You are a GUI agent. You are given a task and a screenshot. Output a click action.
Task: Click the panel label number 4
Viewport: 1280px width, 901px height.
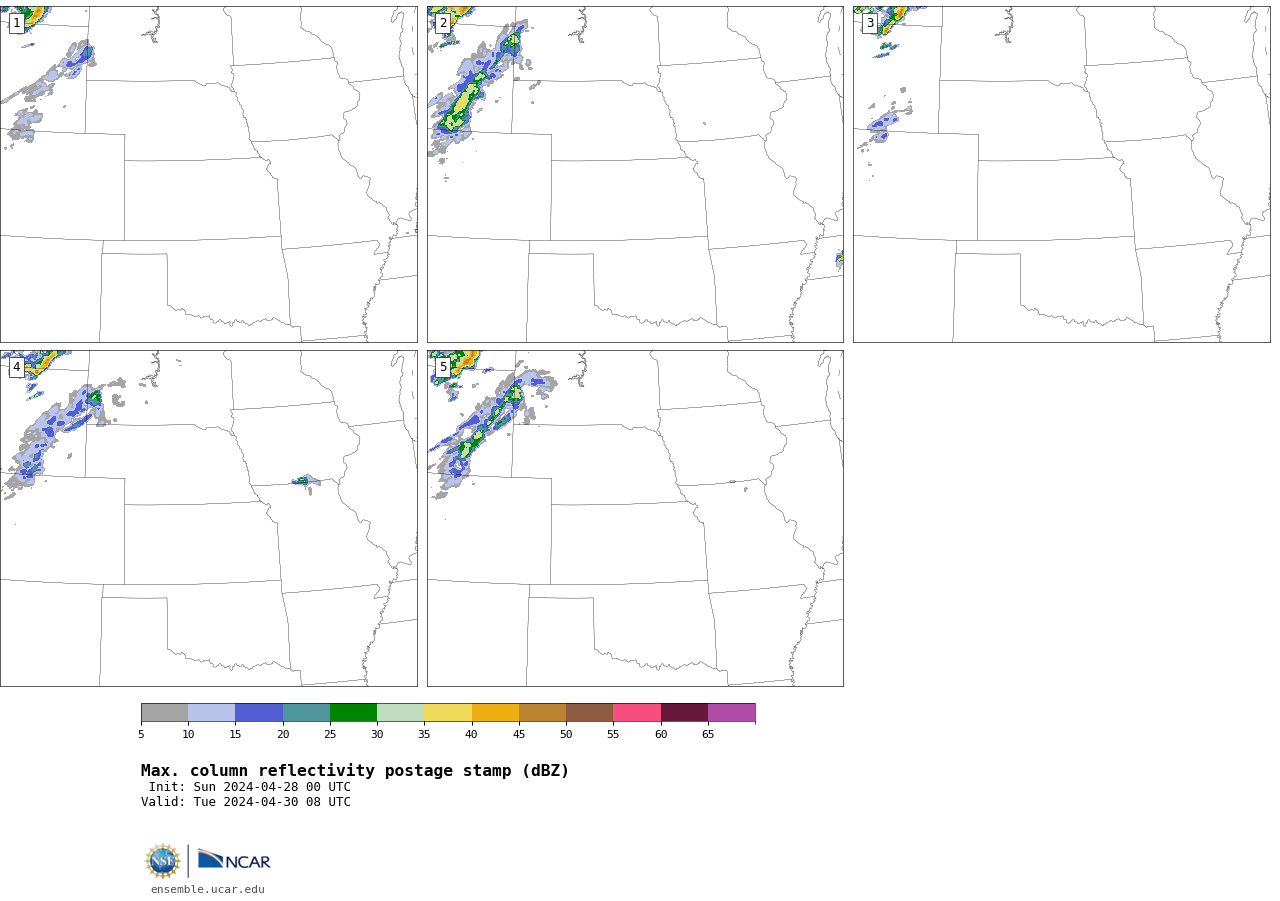[16, 367]
